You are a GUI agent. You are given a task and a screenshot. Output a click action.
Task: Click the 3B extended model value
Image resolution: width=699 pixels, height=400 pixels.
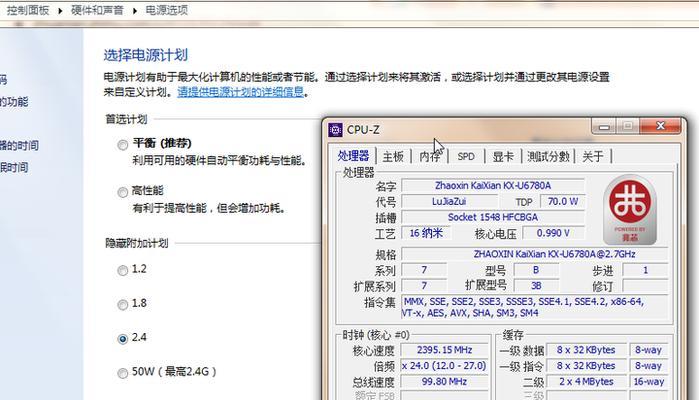point(536,286)
